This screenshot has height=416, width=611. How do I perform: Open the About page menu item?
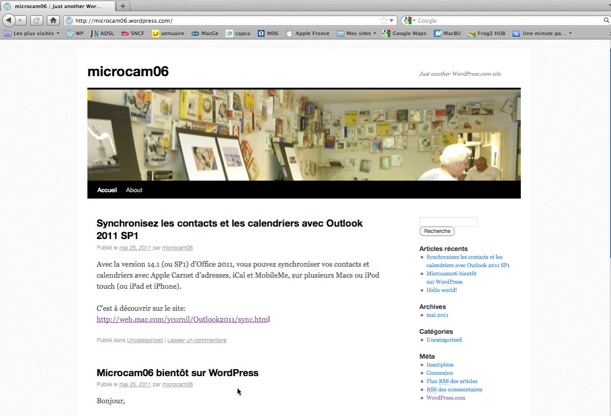click(134, 190)
